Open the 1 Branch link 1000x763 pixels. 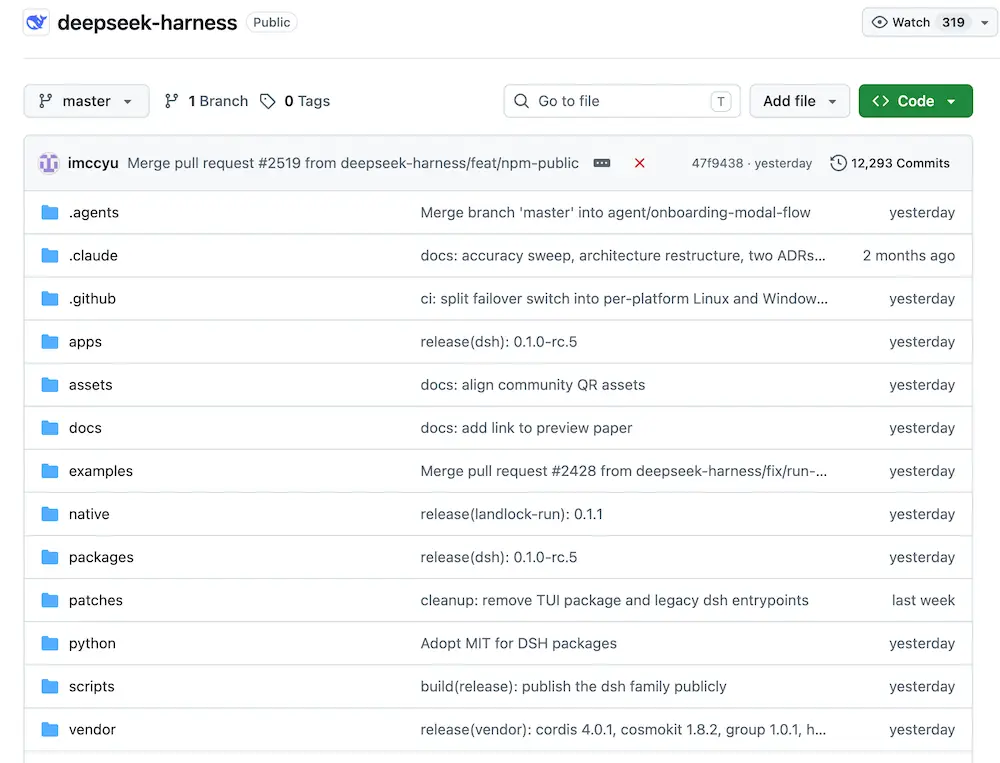[206, 101]
